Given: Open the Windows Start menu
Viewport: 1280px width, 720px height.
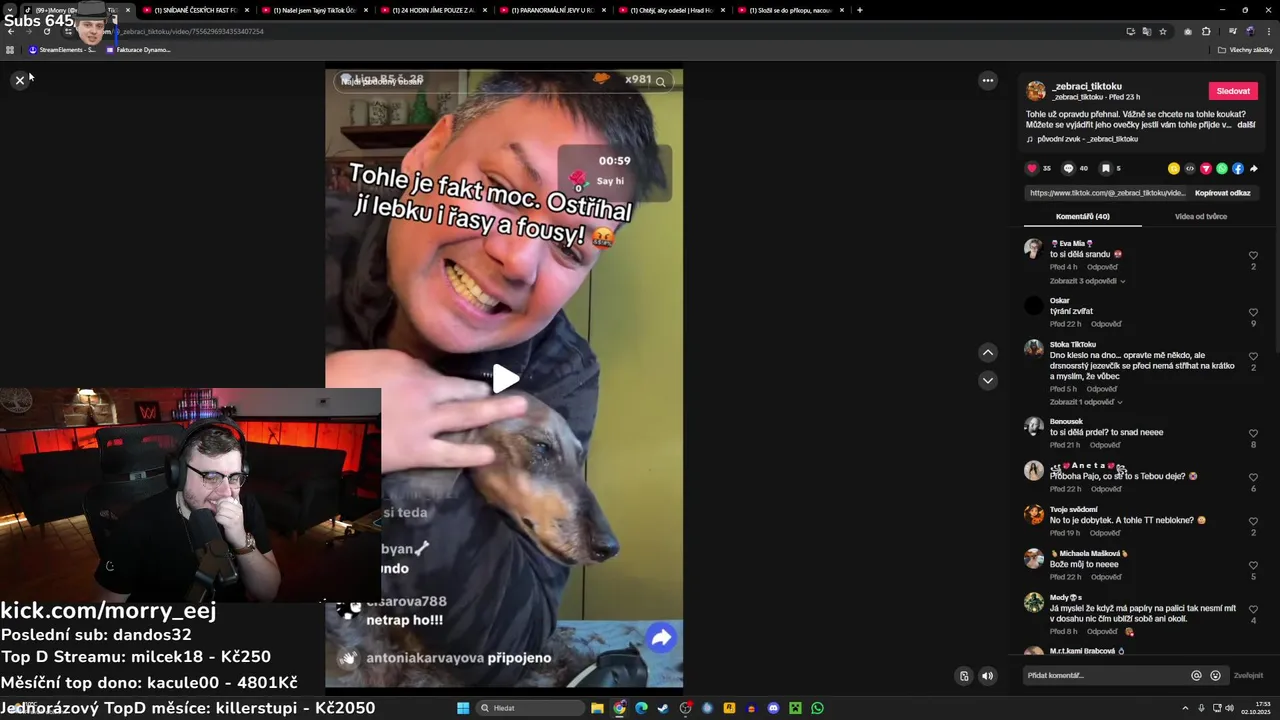Looking at the screenshot, I should tap(463, 708).
